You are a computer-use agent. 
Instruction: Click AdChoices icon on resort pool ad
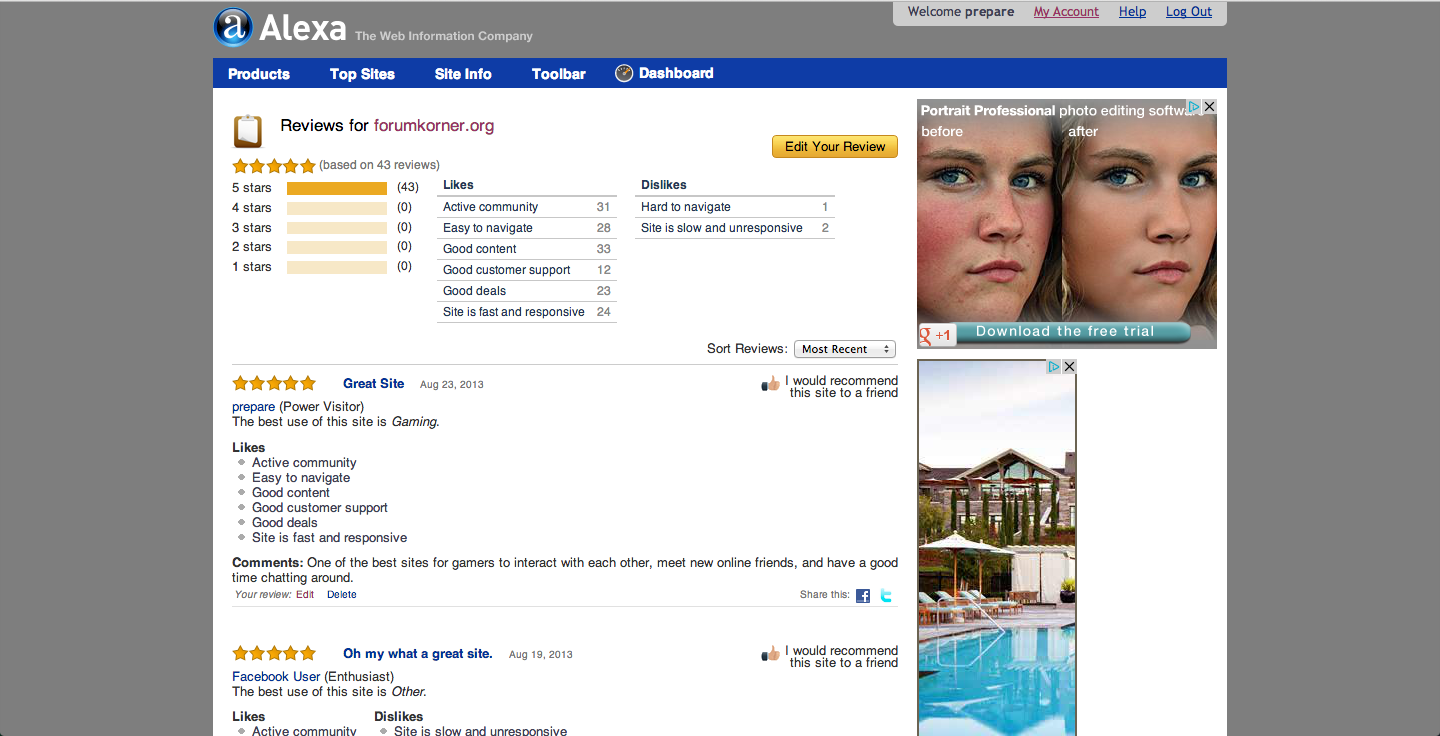1054,367
